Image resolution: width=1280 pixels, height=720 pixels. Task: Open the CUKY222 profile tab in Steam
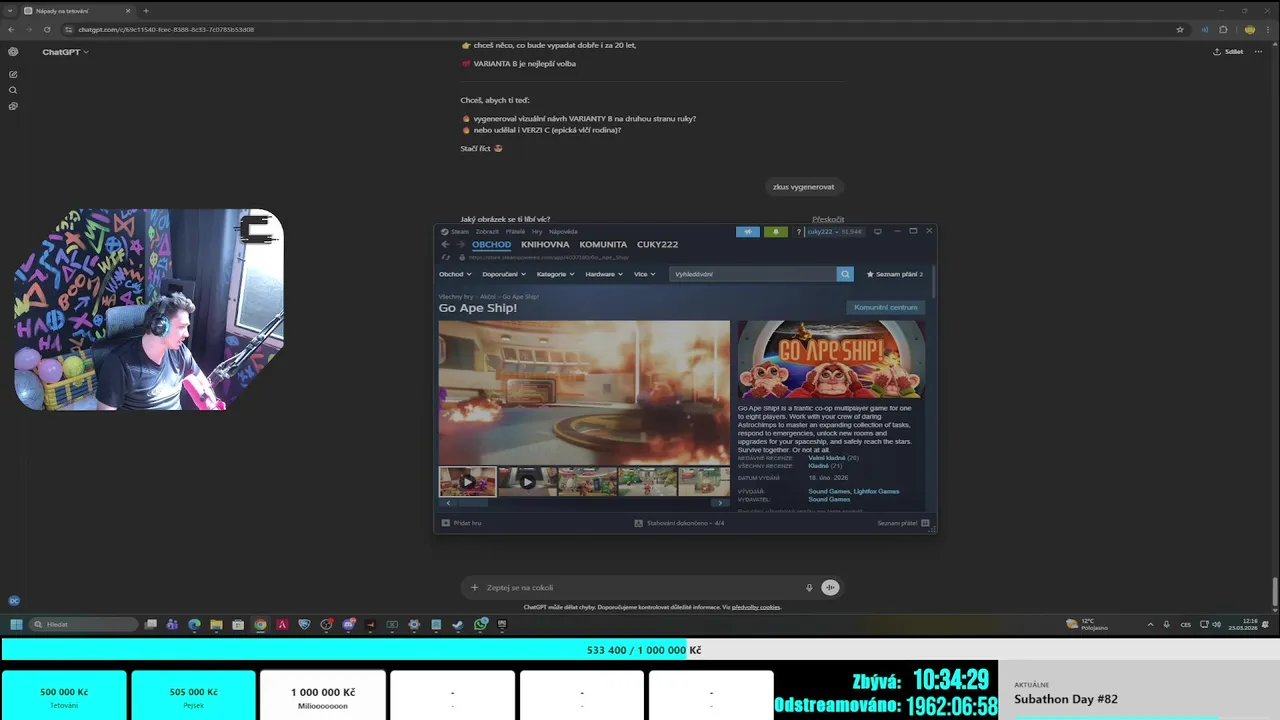pos(657,244)
